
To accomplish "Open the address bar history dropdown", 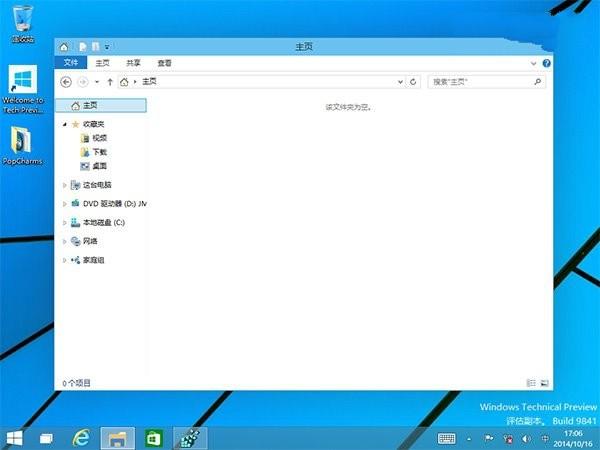I will (400, 81).
